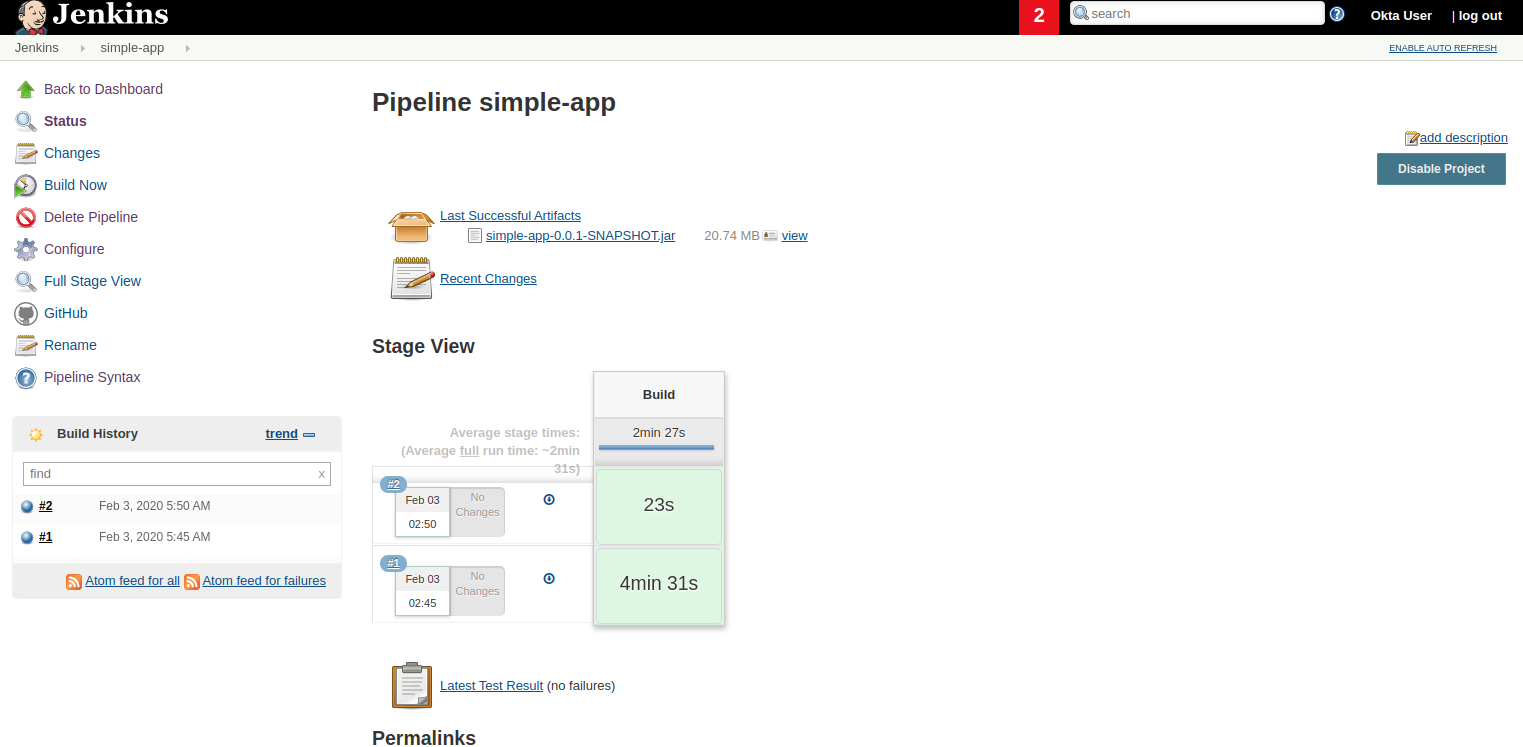Open the Changes sidebar item
This screenshot has width=1523, height=747.
click(72, 153)
